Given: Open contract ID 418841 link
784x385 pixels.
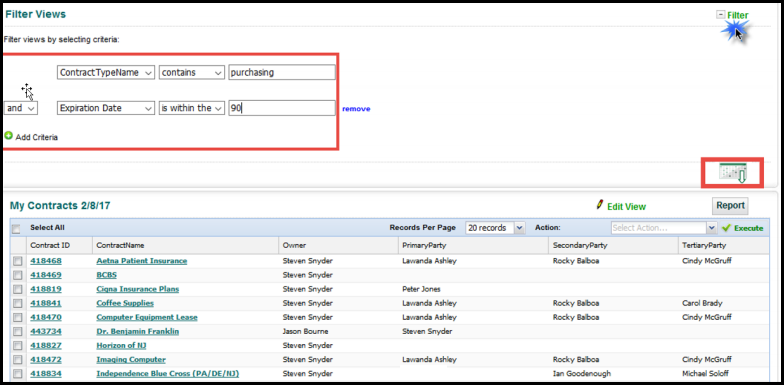Looking at the screenshot, I should [x=46, y=303].
